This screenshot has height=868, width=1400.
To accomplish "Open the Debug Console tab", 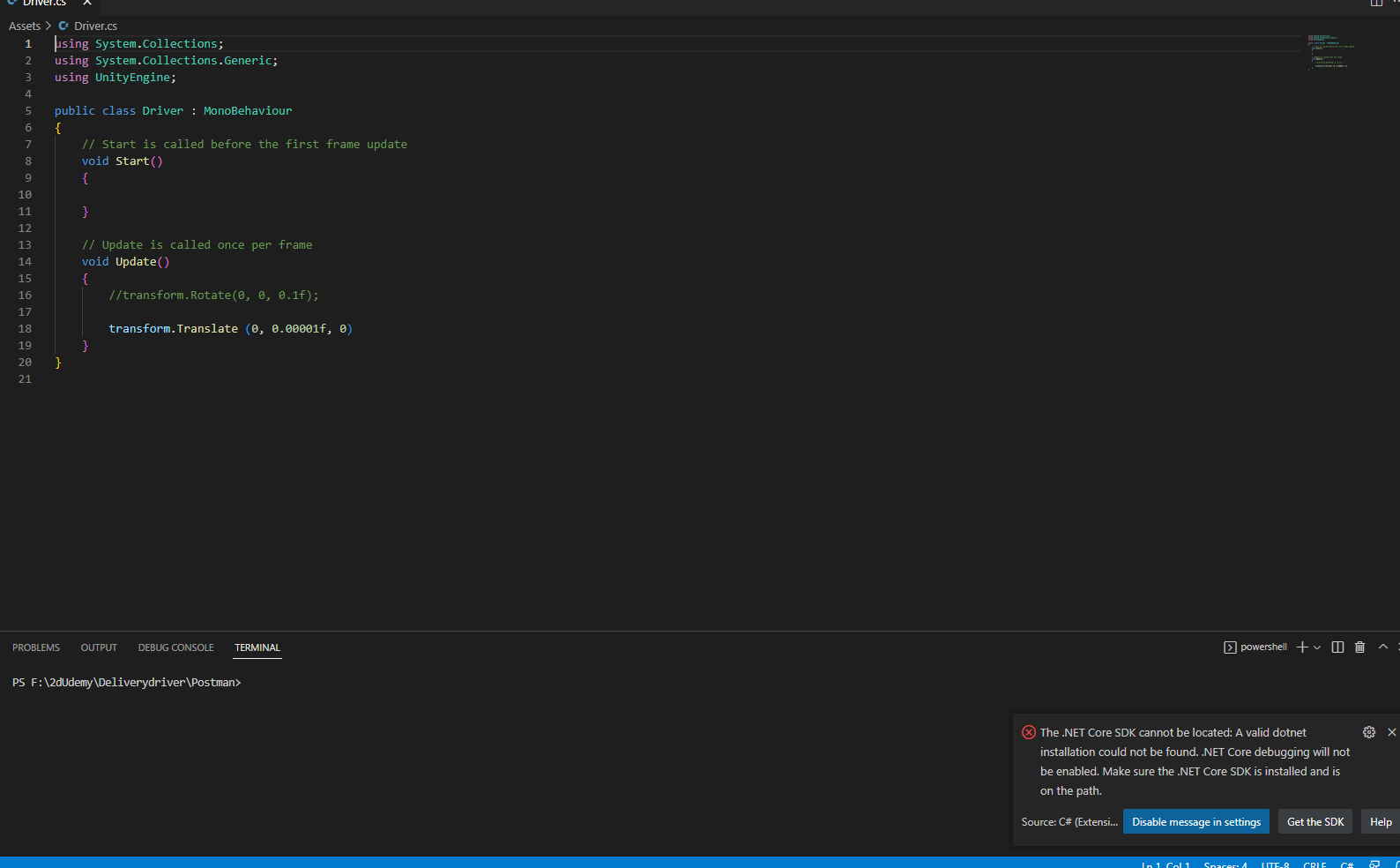I will pyautogui.click(x=175, y=647).
